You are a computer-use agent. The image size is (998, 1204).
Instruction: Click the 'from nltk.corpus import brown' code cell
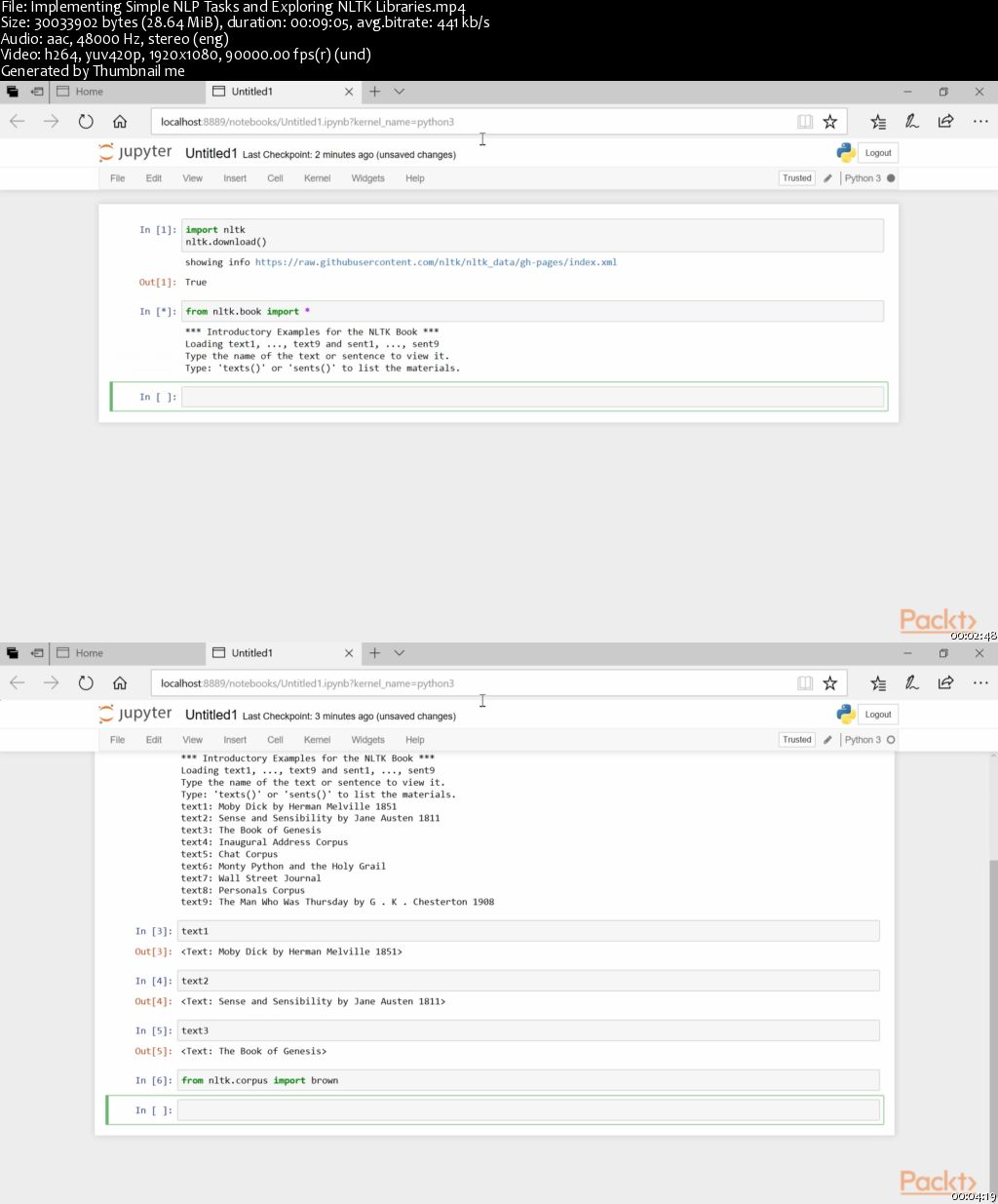(528, 1080)
